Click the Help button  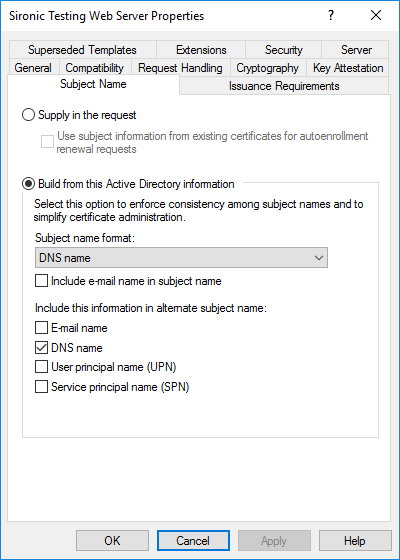[x=355, y=540]
